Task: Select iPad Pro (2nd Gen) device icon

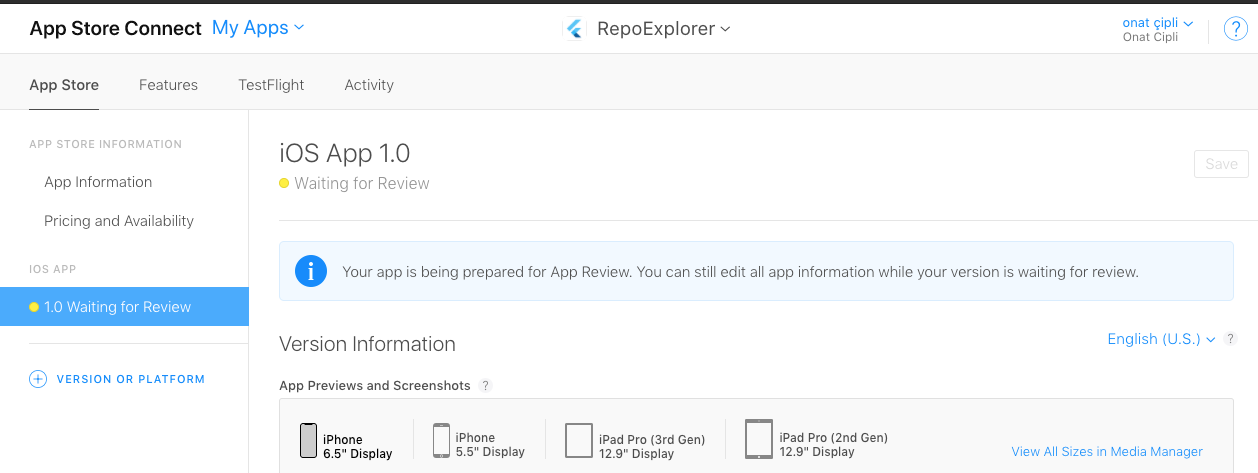Action: 759,439
